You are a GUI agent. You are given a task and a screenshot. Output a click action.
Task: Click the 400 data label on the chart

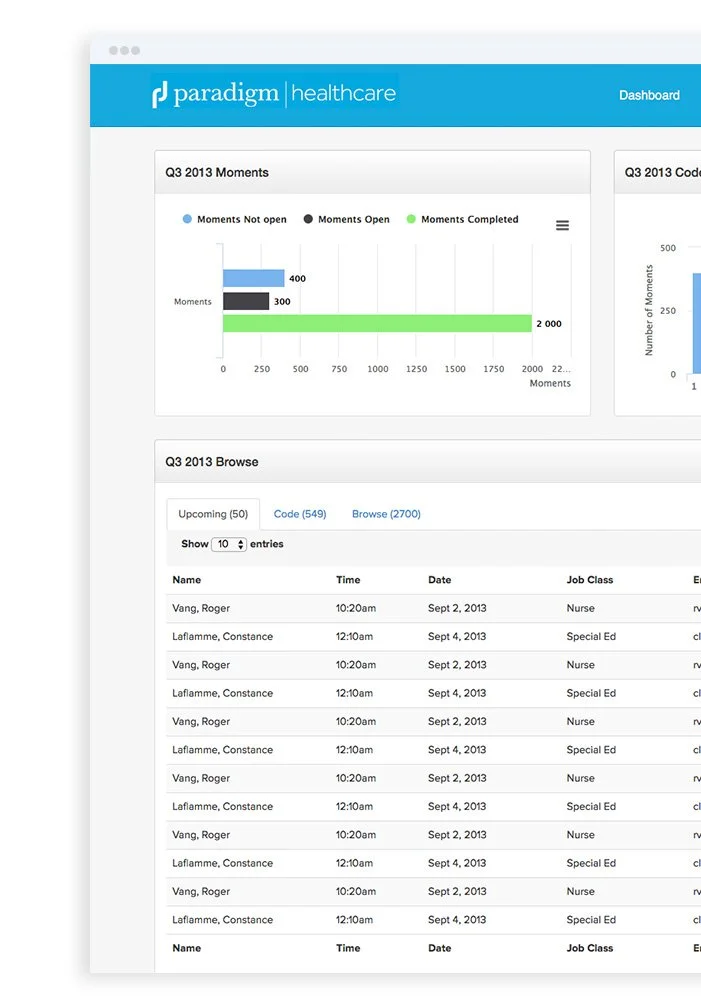pyautogui.click(x=297, y=278)
